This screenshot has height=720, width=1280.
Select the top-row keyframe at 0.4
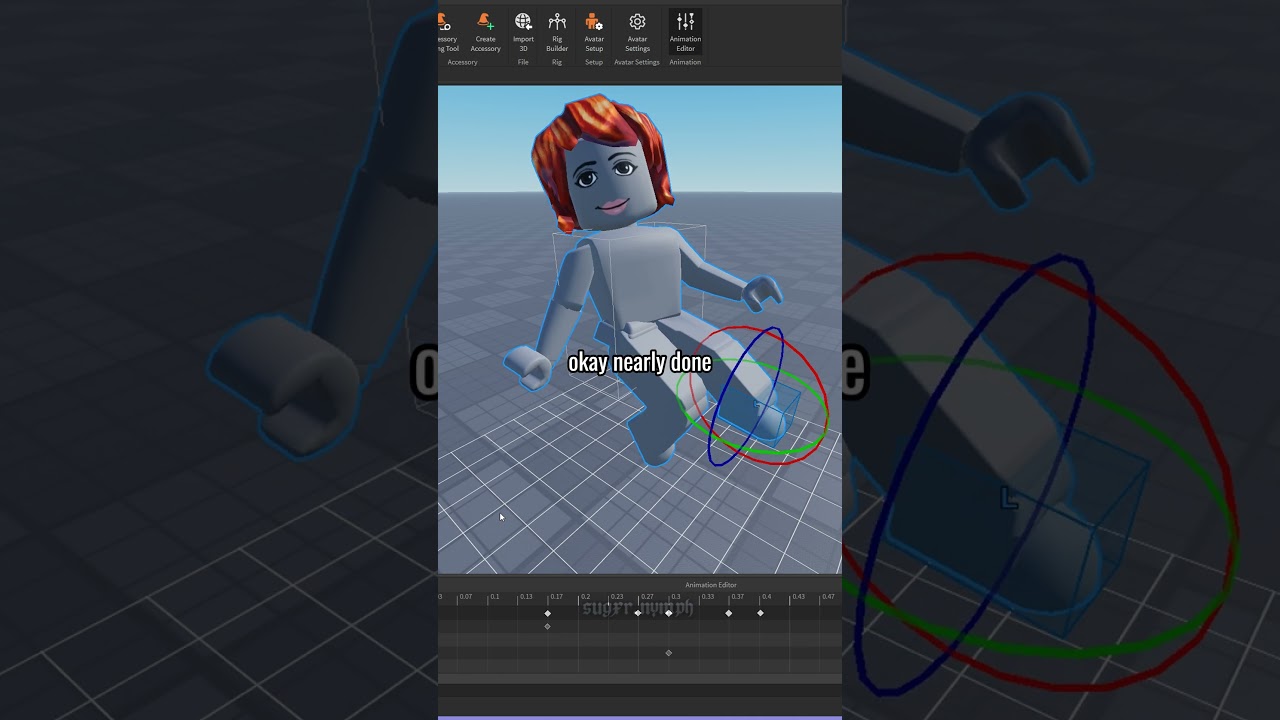point(761,613)
